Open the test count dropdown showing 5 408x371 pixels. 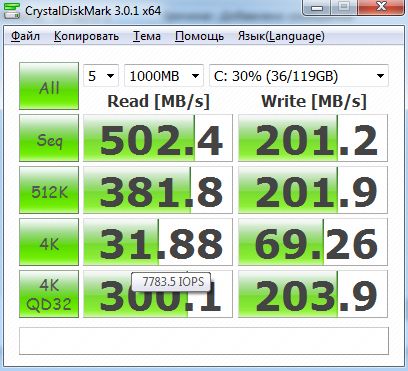[x=101, y=76]
